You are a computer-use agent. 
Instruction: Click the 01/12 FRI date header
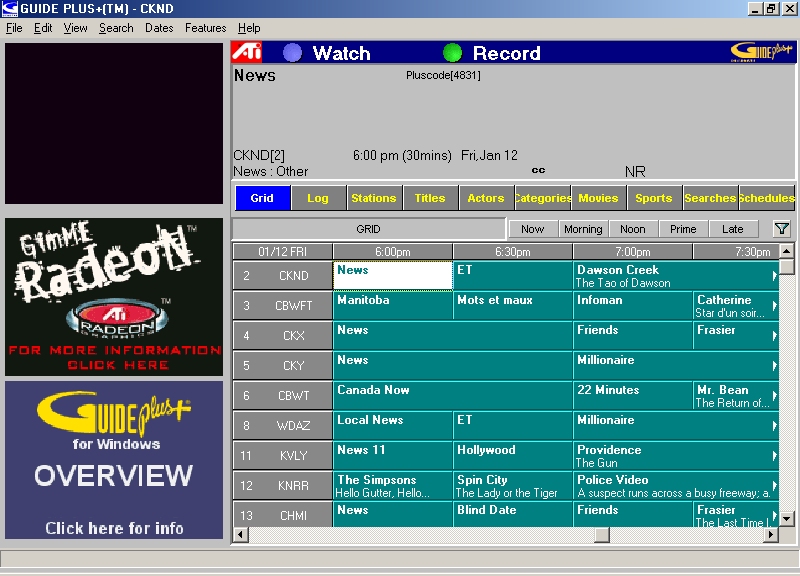point(283,252)
